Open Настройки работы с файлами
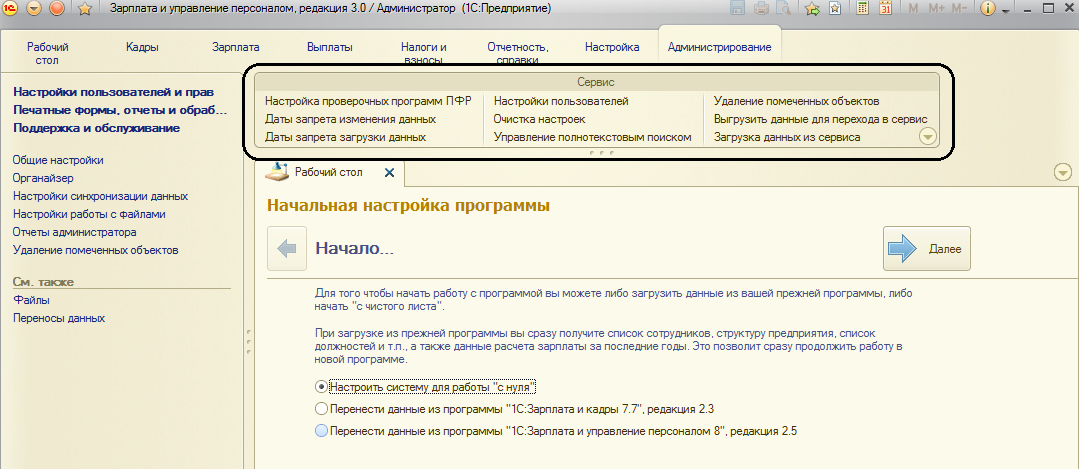The image size is (1079, 469). [89, 214]
